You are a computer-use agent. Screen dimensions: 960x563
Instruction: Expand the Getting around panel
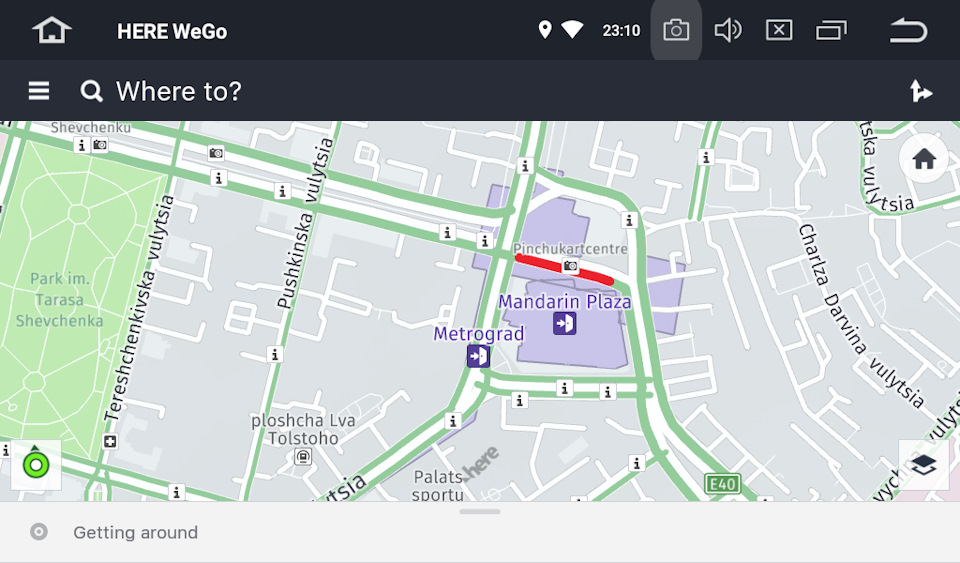point(480,532)
